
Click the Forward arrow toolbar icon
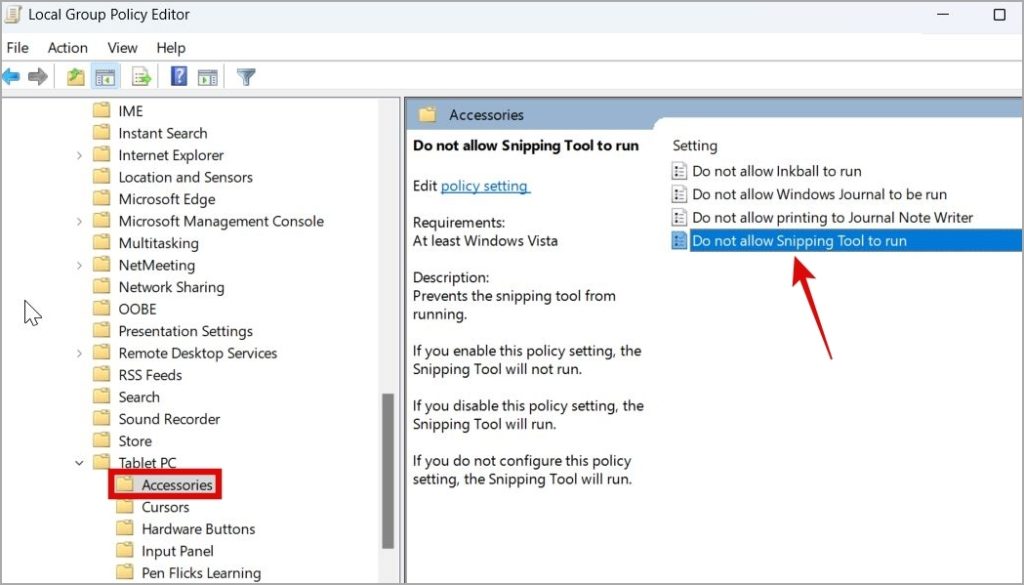click(x=38, y=77)
